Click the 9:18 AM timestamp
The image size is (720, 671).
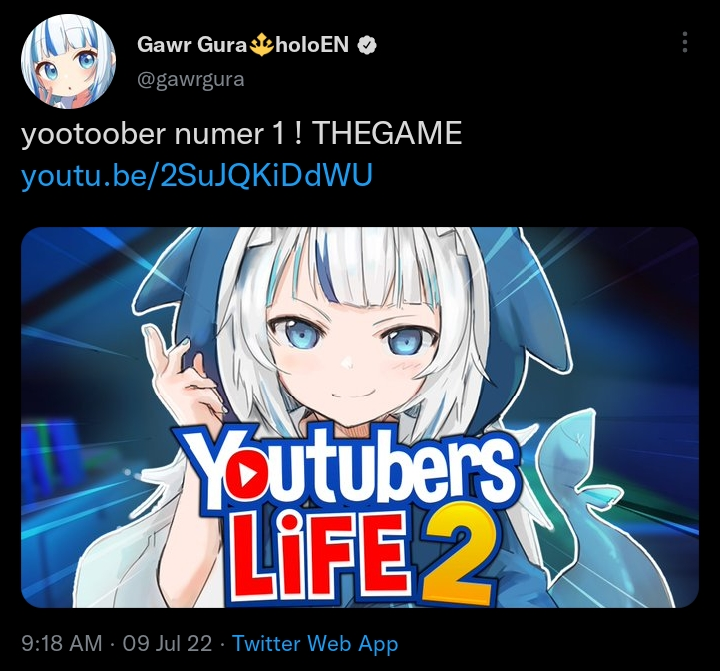pos(62,643)
